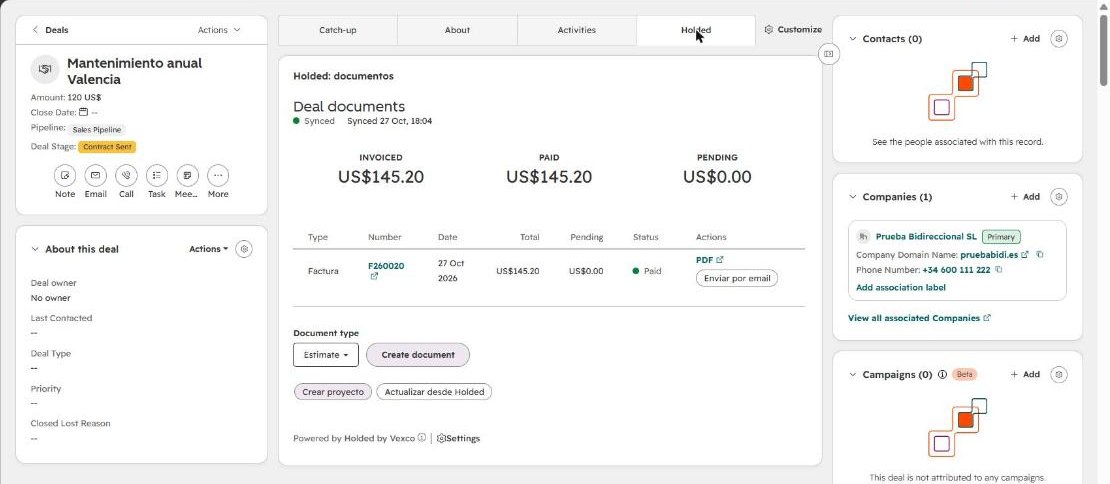
Task: Toggle the right sidebar collapse icon
Action: (x=829, y=54)
